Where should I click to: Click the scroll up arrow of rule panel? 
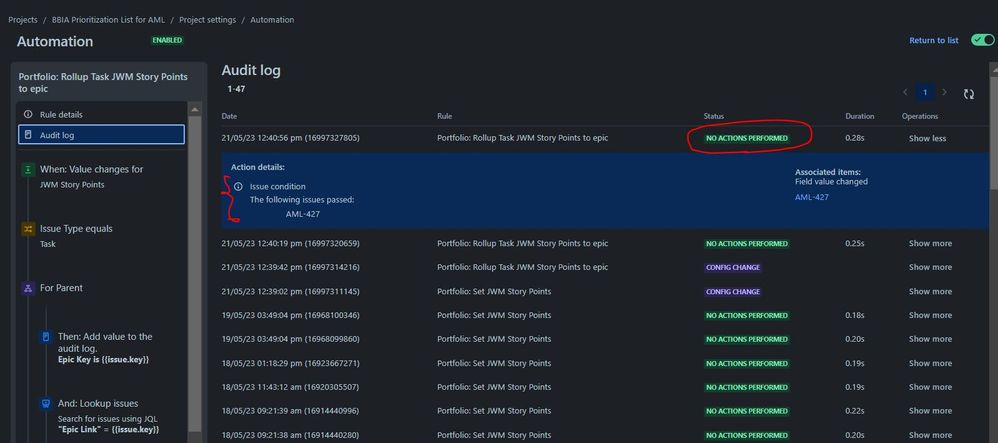(195, 109)
